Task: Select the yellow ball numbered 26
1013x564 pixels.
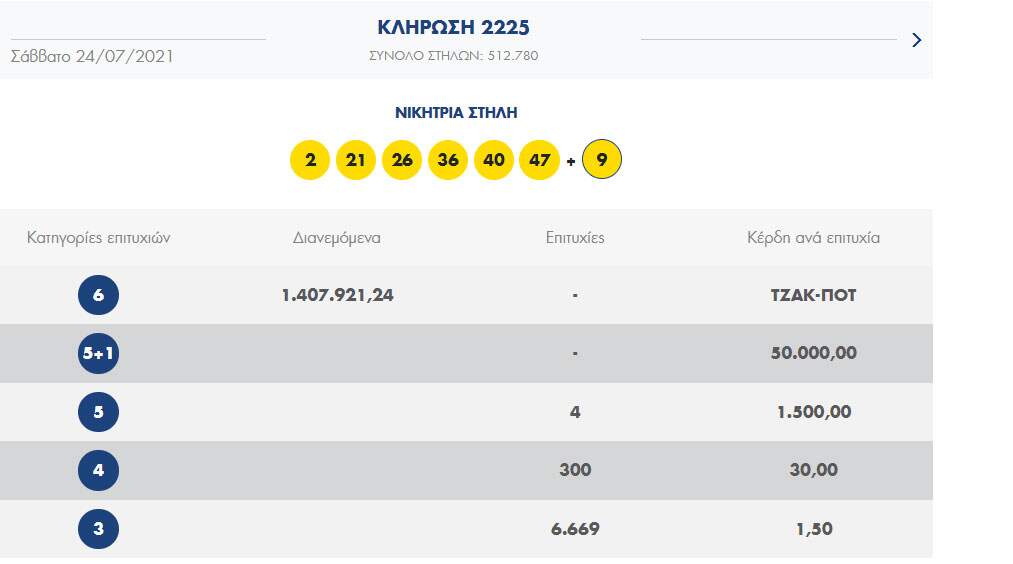Action: coord(402,160)
